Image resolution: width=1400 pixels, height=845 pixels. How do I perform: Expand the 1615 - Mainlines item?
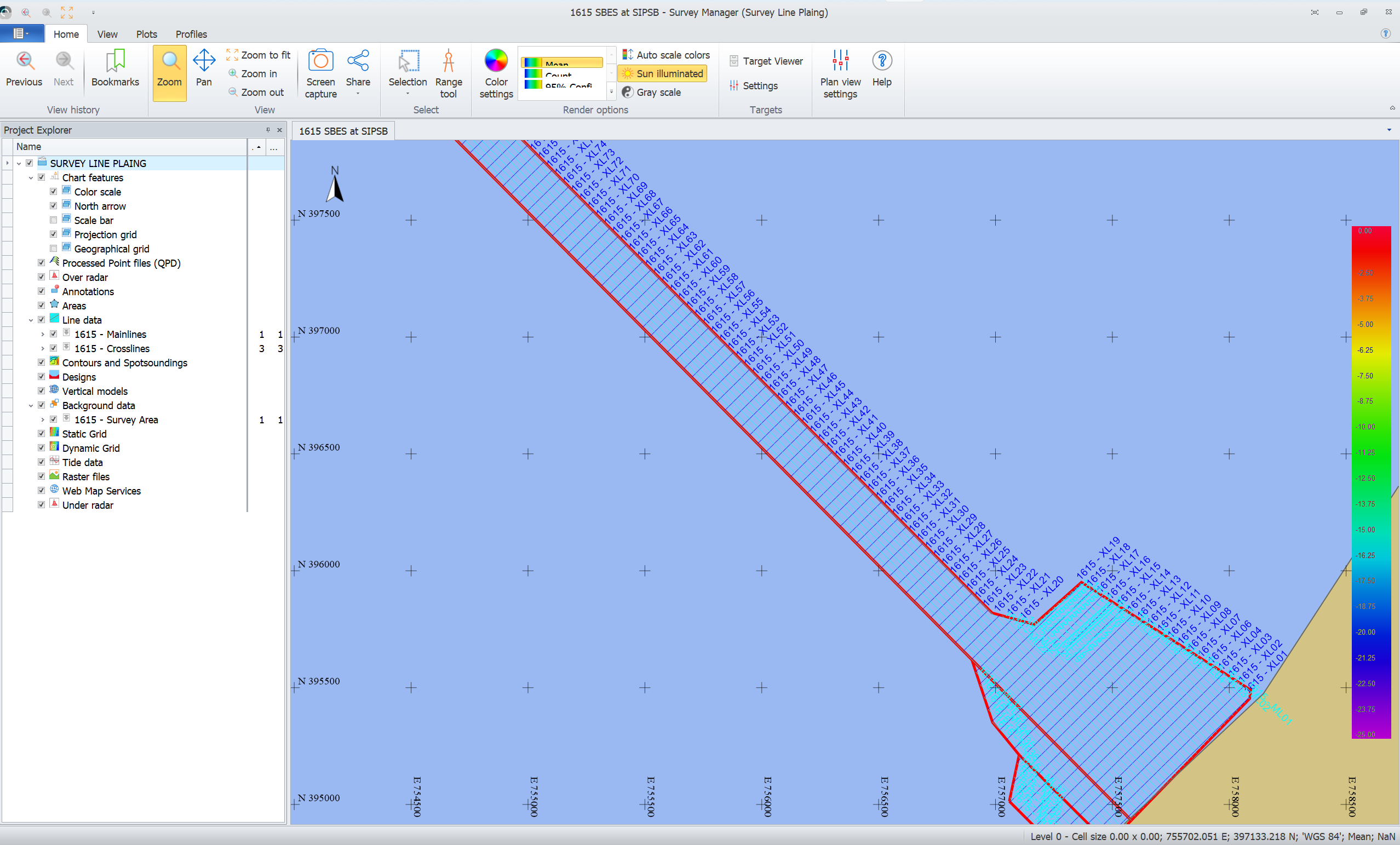click(43, 334)
